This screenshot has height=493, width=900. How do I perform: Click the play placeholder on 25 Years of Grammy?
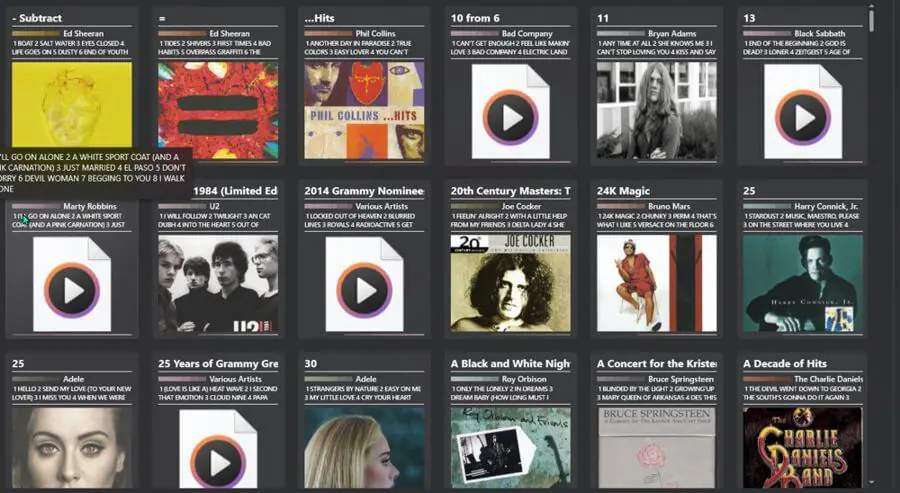(218, 449)
